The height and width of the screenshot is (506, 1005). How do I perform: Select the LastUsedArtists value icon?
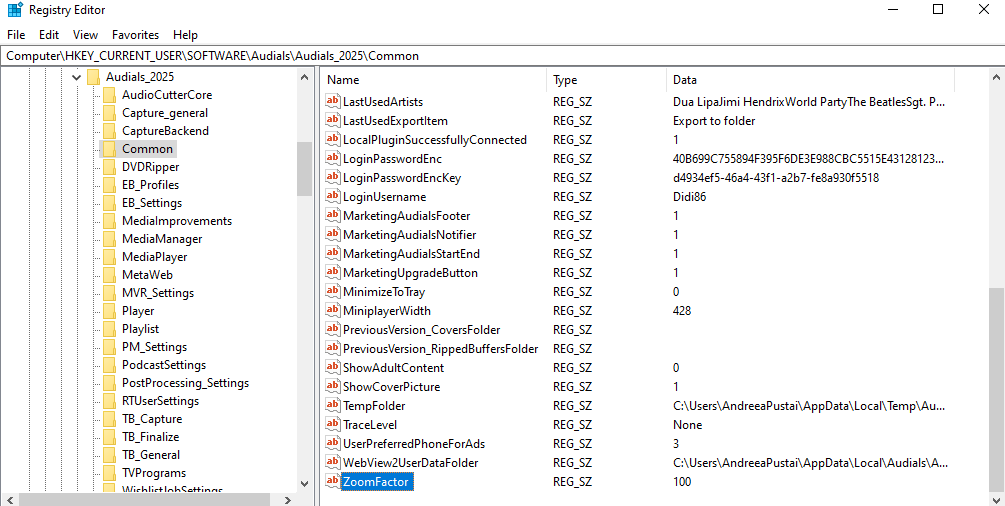point(333,102)
